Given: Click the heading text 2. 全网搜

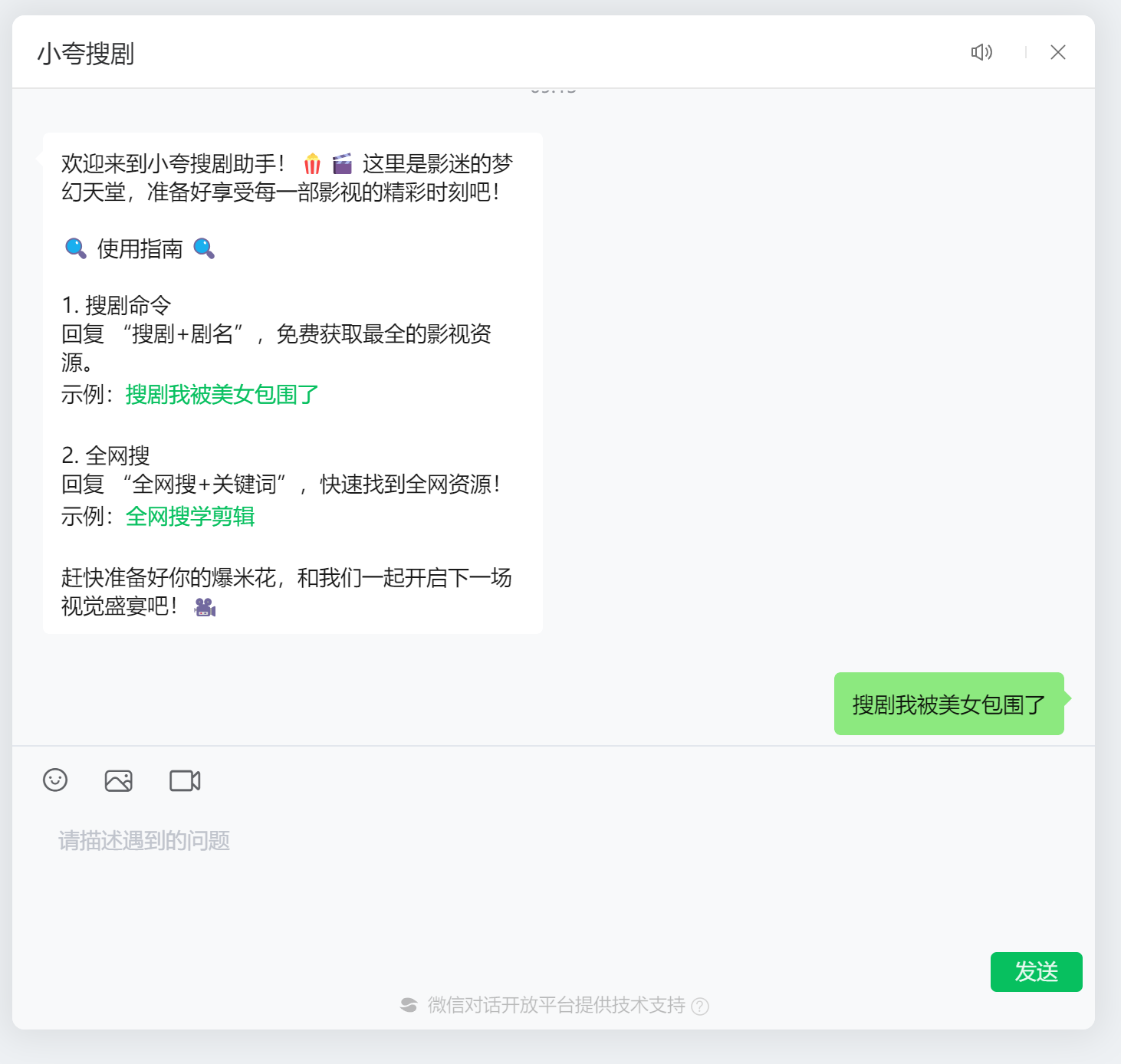Looking at the screenshot, I should [106, 455].
